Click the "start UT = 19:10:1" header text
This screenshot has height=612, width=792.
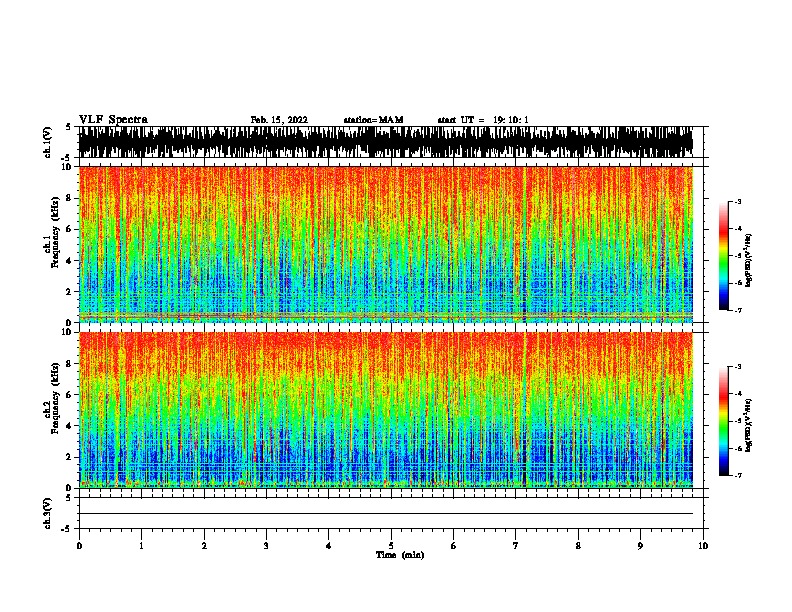point(483,120)
